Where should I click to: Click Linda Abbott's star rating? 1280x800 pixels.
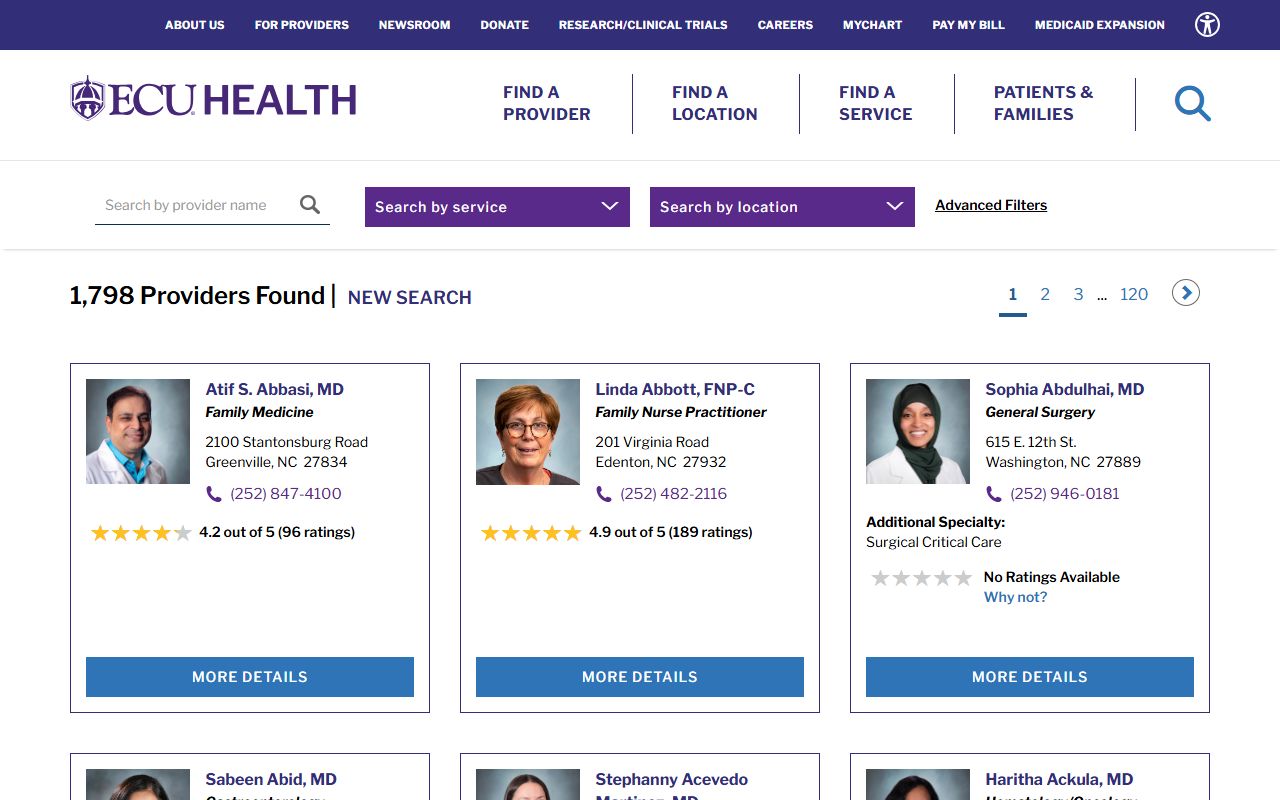(531, 533)
